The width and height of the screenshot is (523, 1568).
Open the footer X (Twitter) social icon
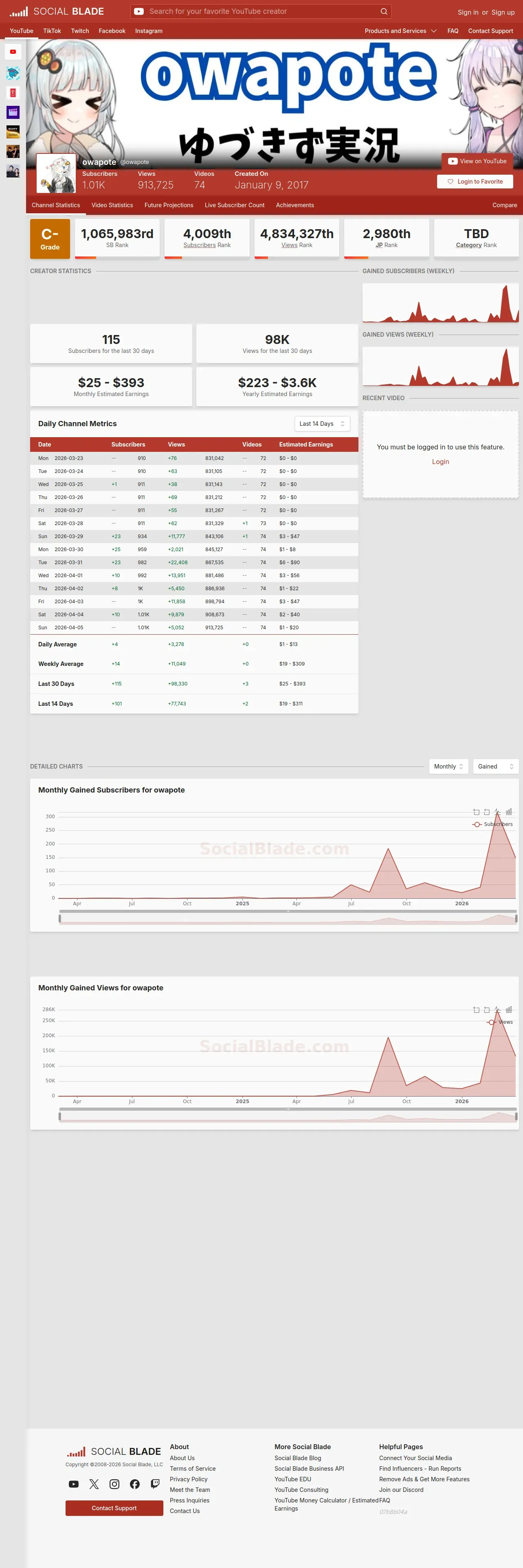pos(94,1484)
